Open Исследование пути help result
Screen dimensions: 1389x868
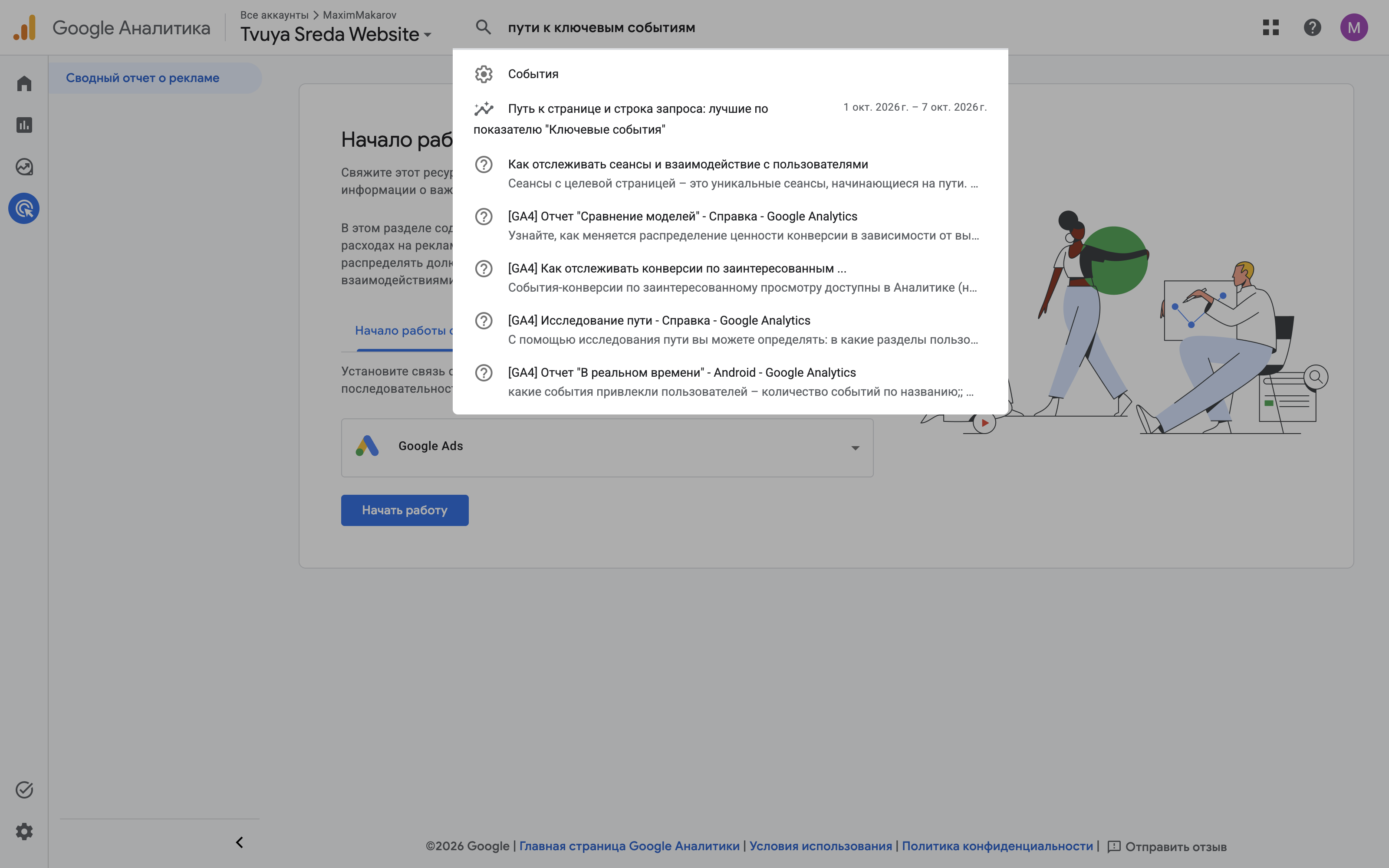coord(730,330)
